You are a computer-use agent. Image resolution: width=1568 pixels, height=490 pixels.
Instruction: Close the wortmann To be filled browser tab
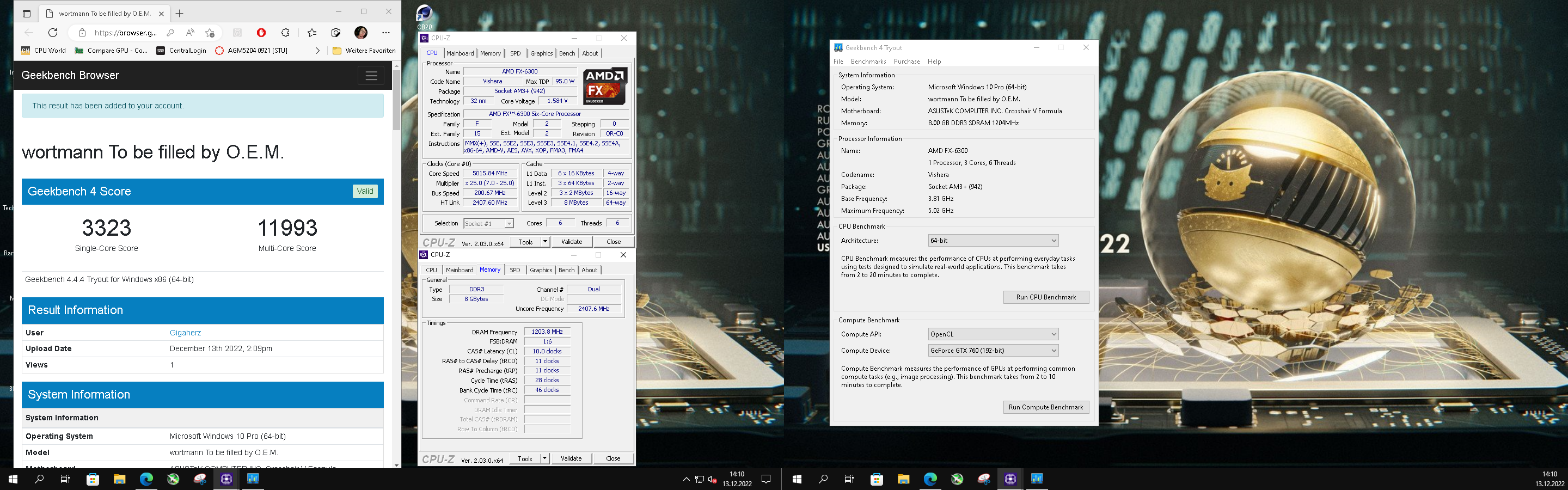pyautogui.click(x=161, y=14)
